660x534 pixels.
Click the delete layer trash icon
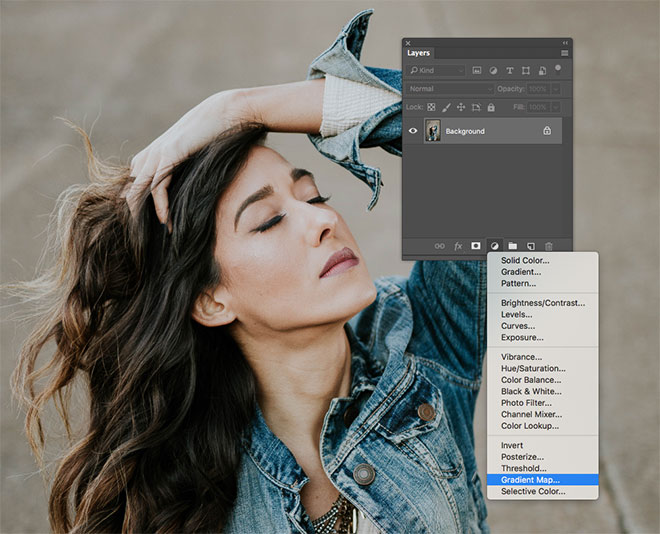548,245
